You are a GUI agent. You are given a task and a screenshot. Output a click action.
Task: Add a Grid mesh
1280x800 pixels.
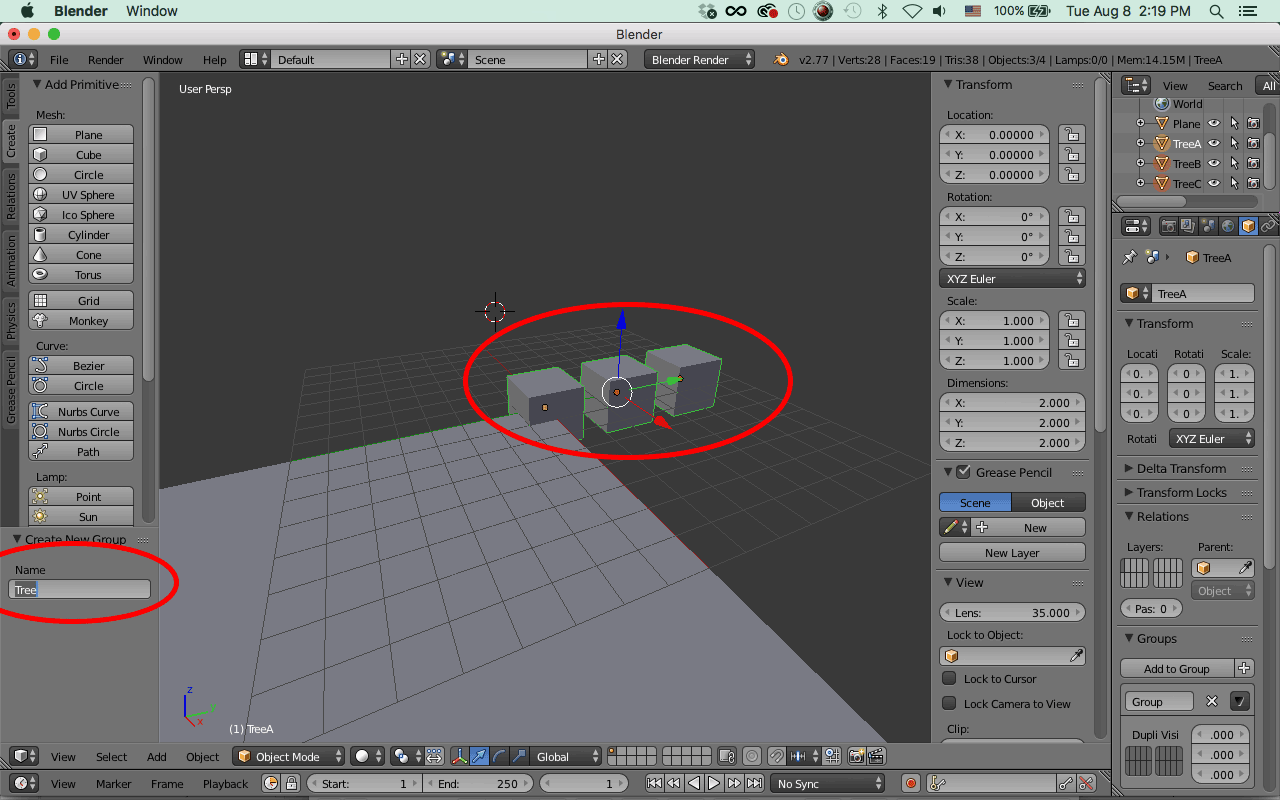pyautogui.click(x=81, y=300)
